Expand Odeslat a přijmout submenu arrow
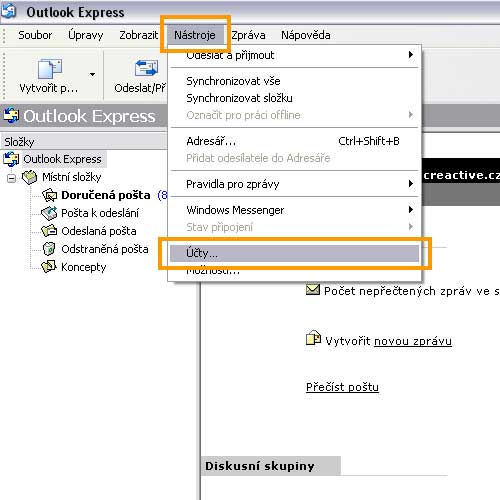Screen dimensions: 500x500 tap(411, 55)
